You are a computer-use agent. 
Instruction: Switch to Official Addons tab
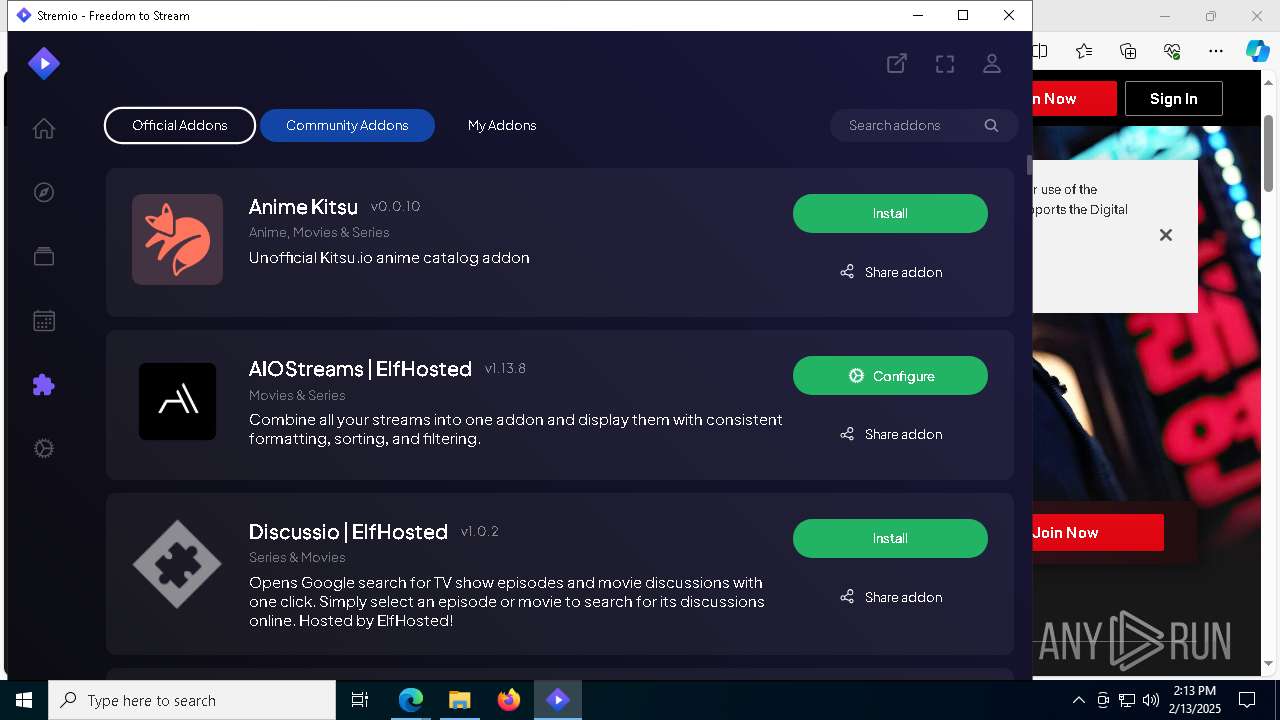pyautogui.click(x=180, y=126)
